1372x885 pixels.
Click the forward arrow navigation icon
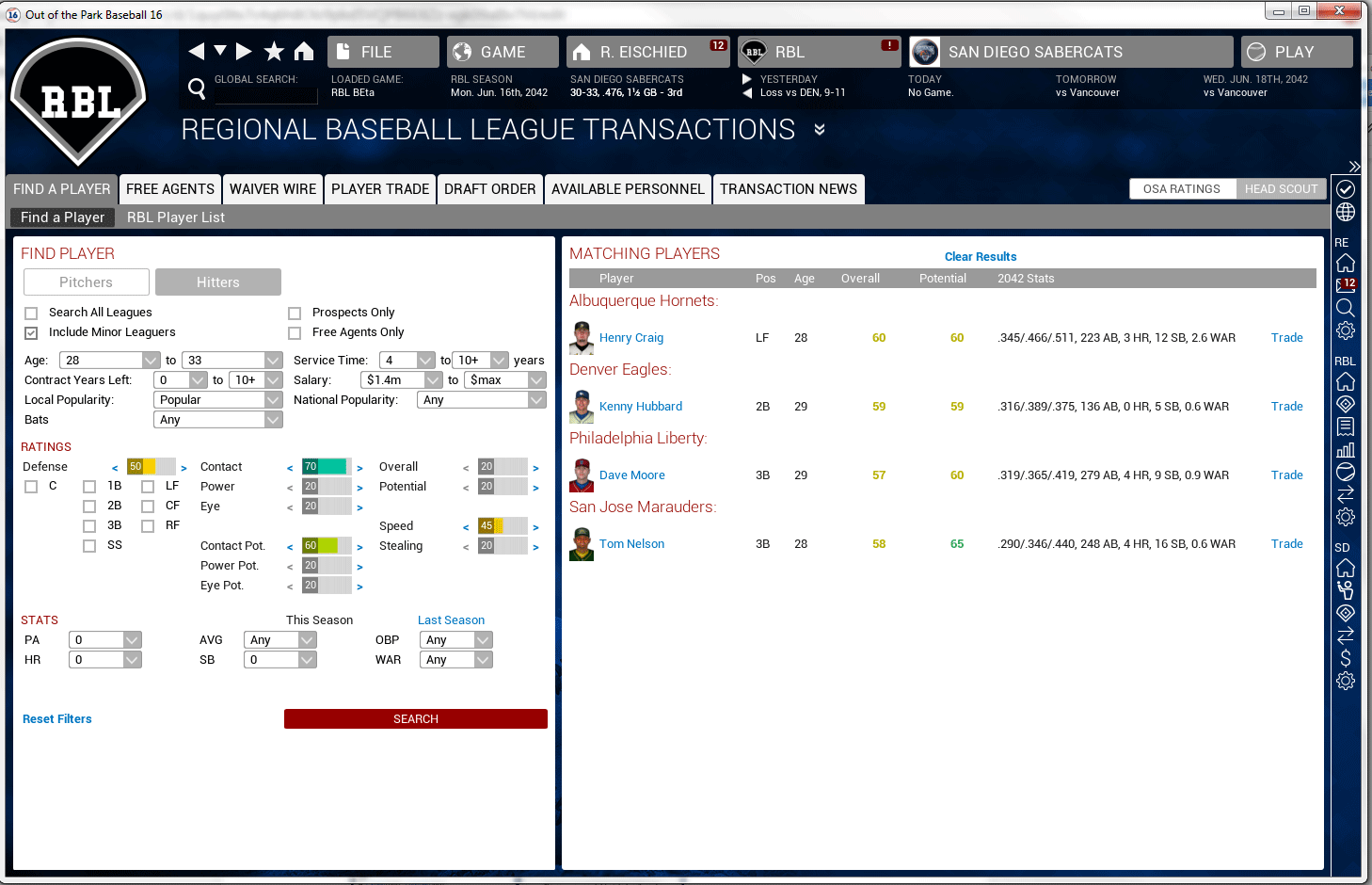[x=244, y=52]
